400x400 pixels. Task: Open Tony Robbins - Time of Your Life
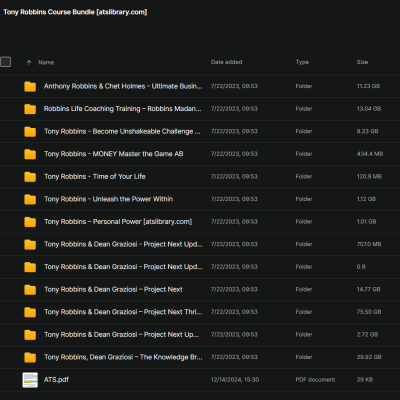click(95, 176)
